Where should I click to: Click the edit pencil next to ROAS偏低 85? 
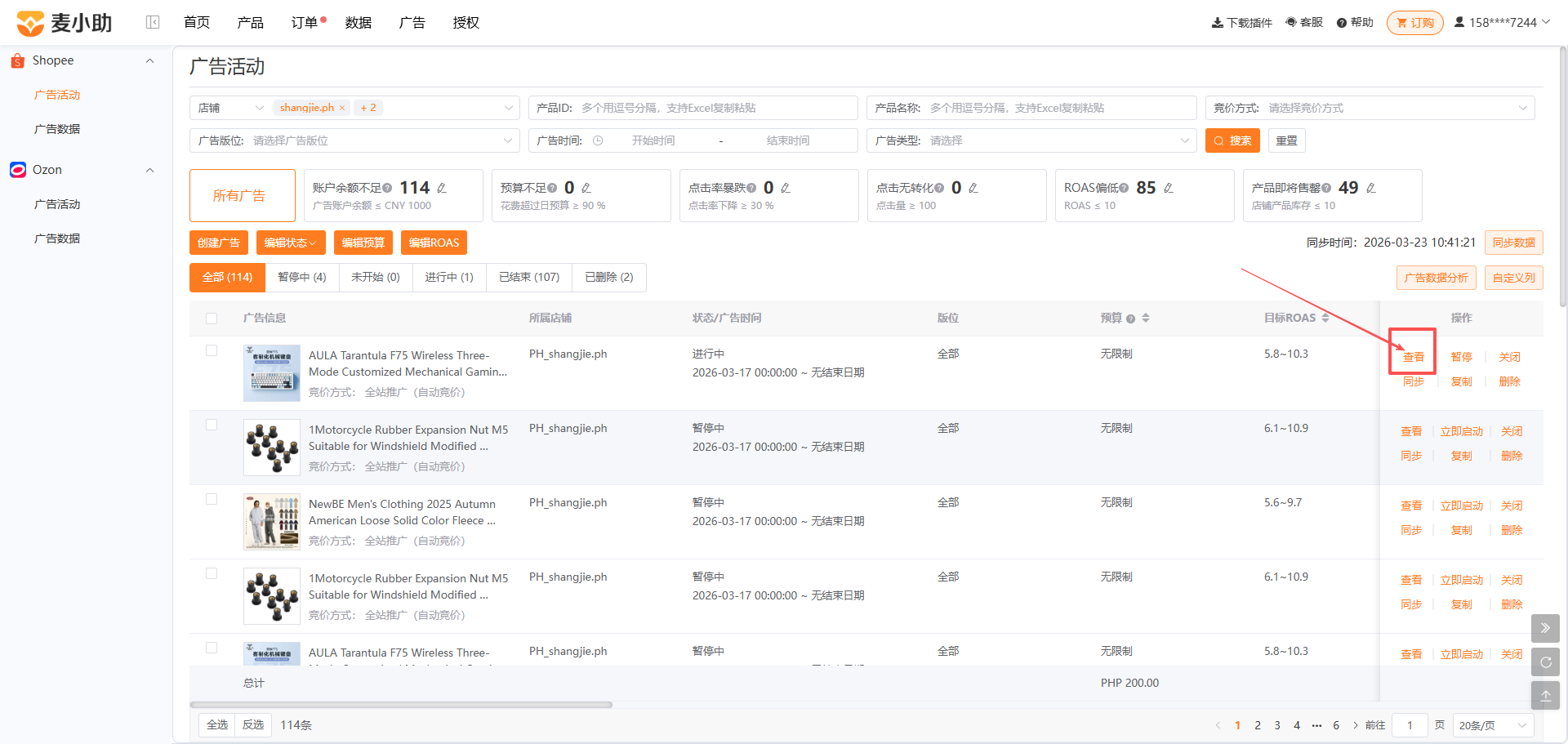coord(1169,188)
